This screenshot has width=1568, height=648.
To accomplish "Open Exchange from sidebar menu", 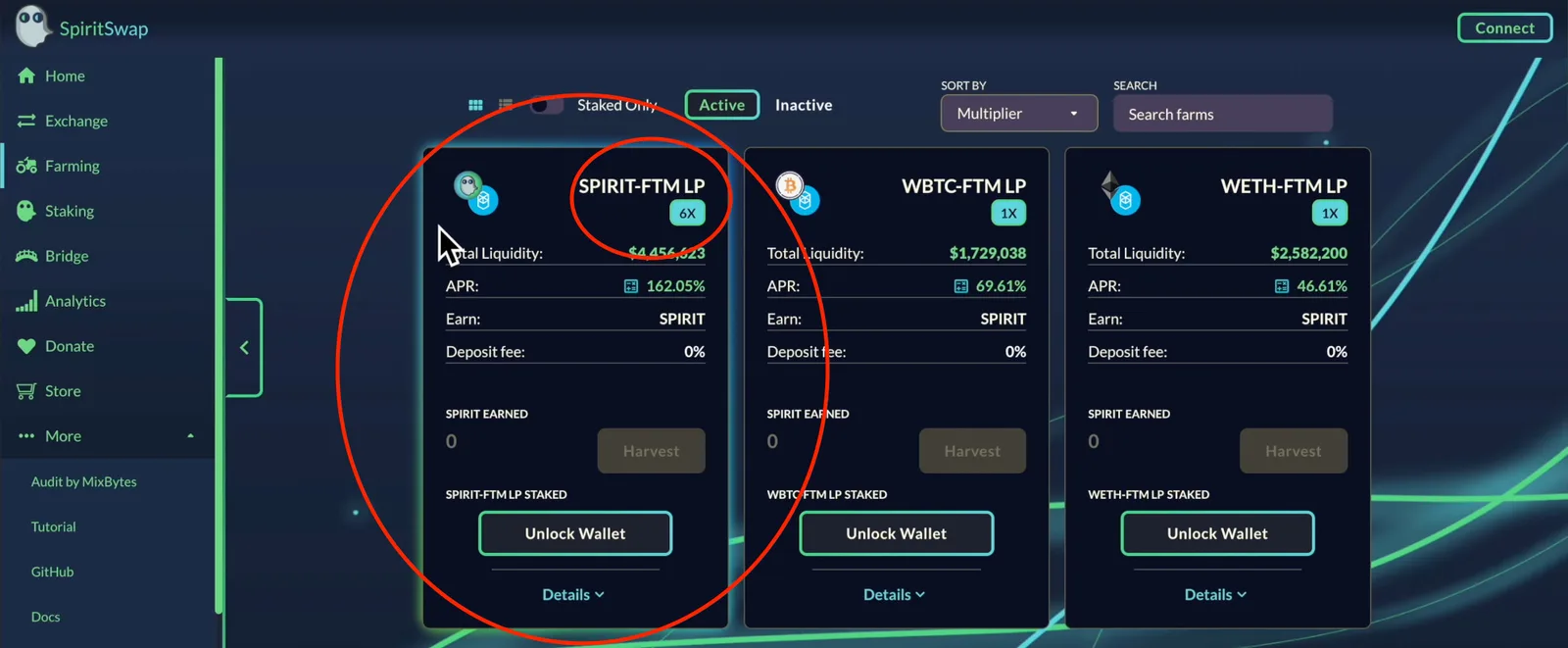I will pyautogui.click(x=76, y=121).
